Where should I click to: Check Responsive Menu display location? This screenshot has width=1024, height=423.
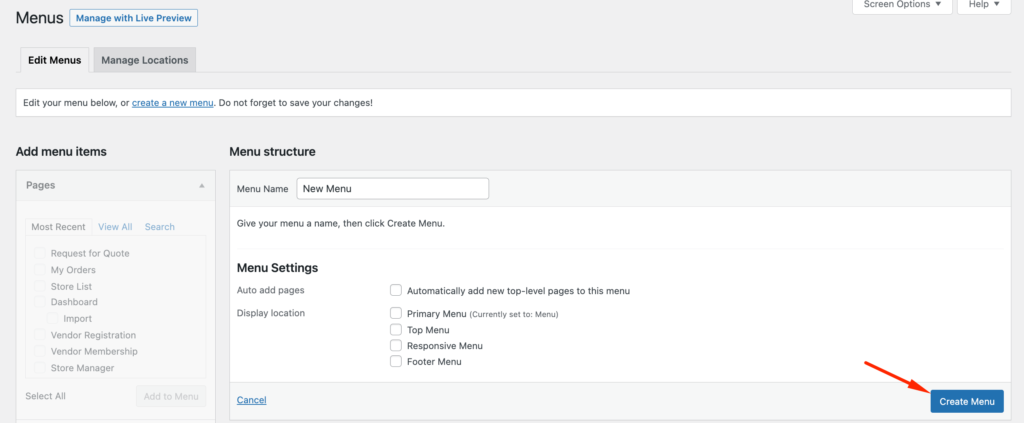coord(396,345)
